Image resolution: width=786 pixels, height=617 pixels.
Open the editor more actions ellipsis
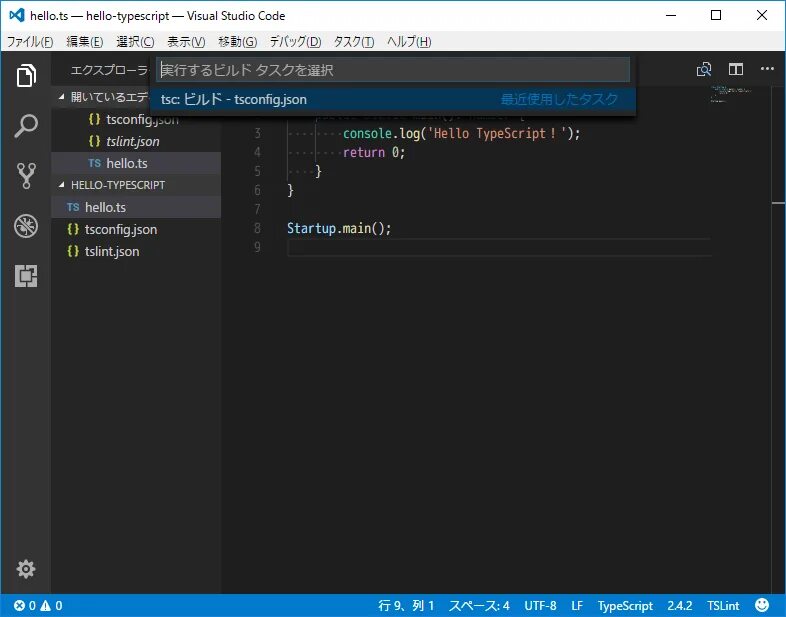(767, 69)
